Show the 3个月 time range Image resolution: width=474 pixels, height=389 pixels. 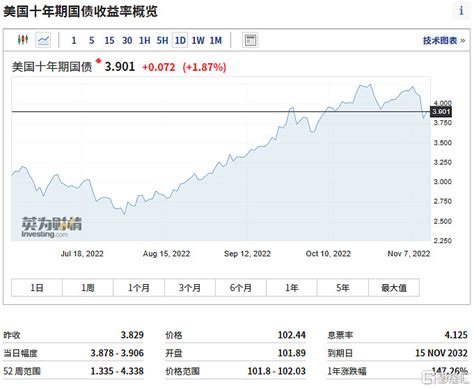[190, 288]
